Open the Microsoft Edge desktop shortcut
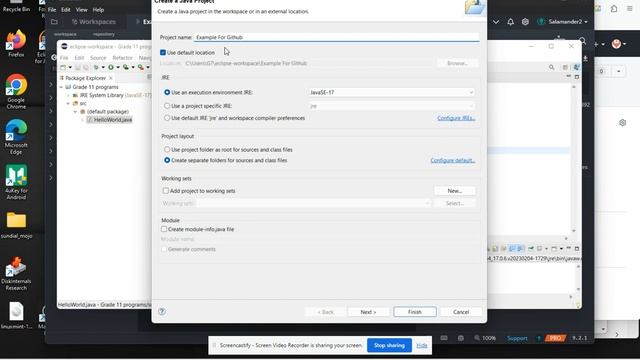 click(x=16, y=137)
